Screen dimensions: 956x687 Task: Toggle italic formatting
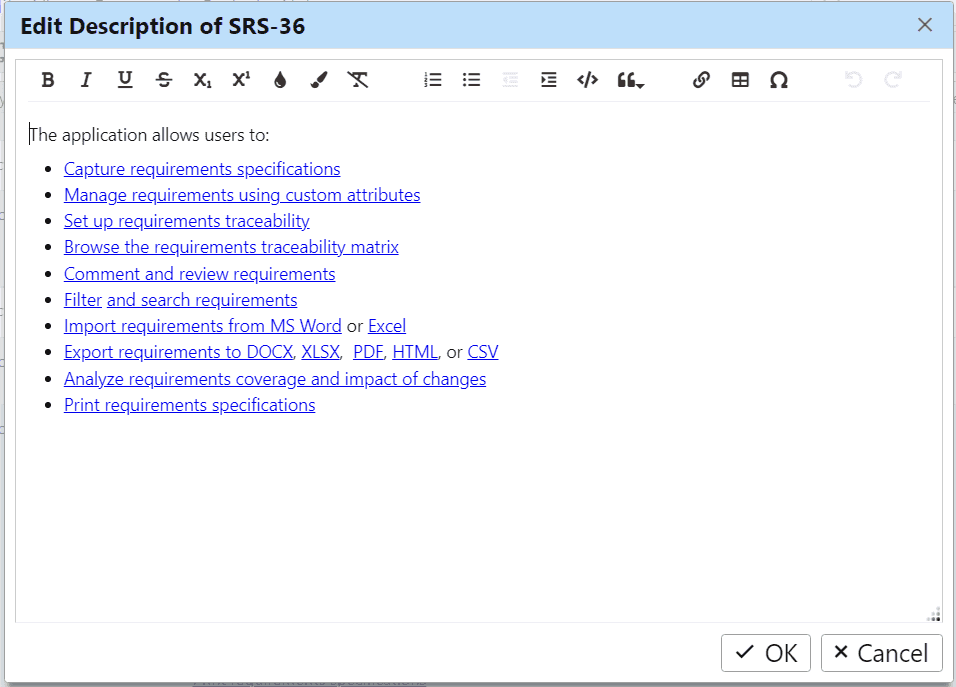[x=86, y=80]
